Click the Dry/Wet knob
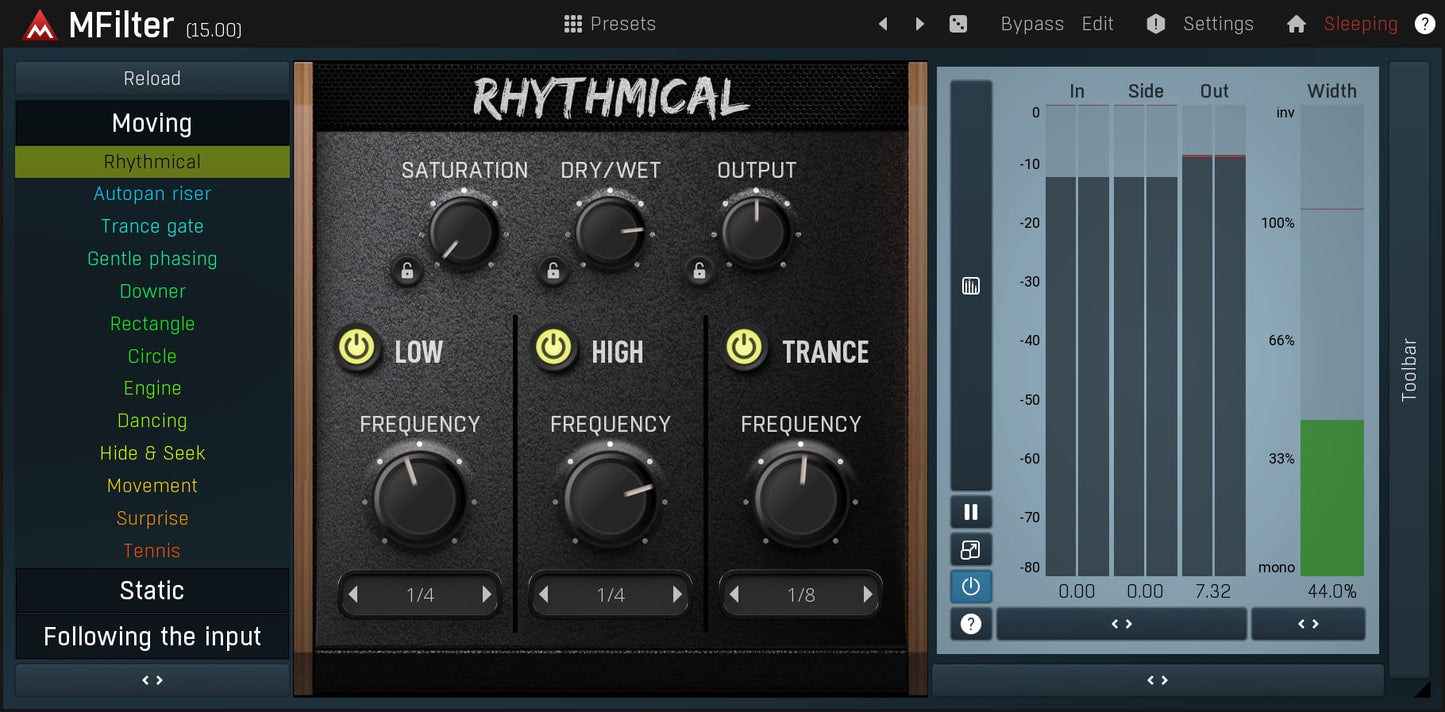Viewport: 1445px width, 712px height. pyautogui.click(x=610, y=232)
